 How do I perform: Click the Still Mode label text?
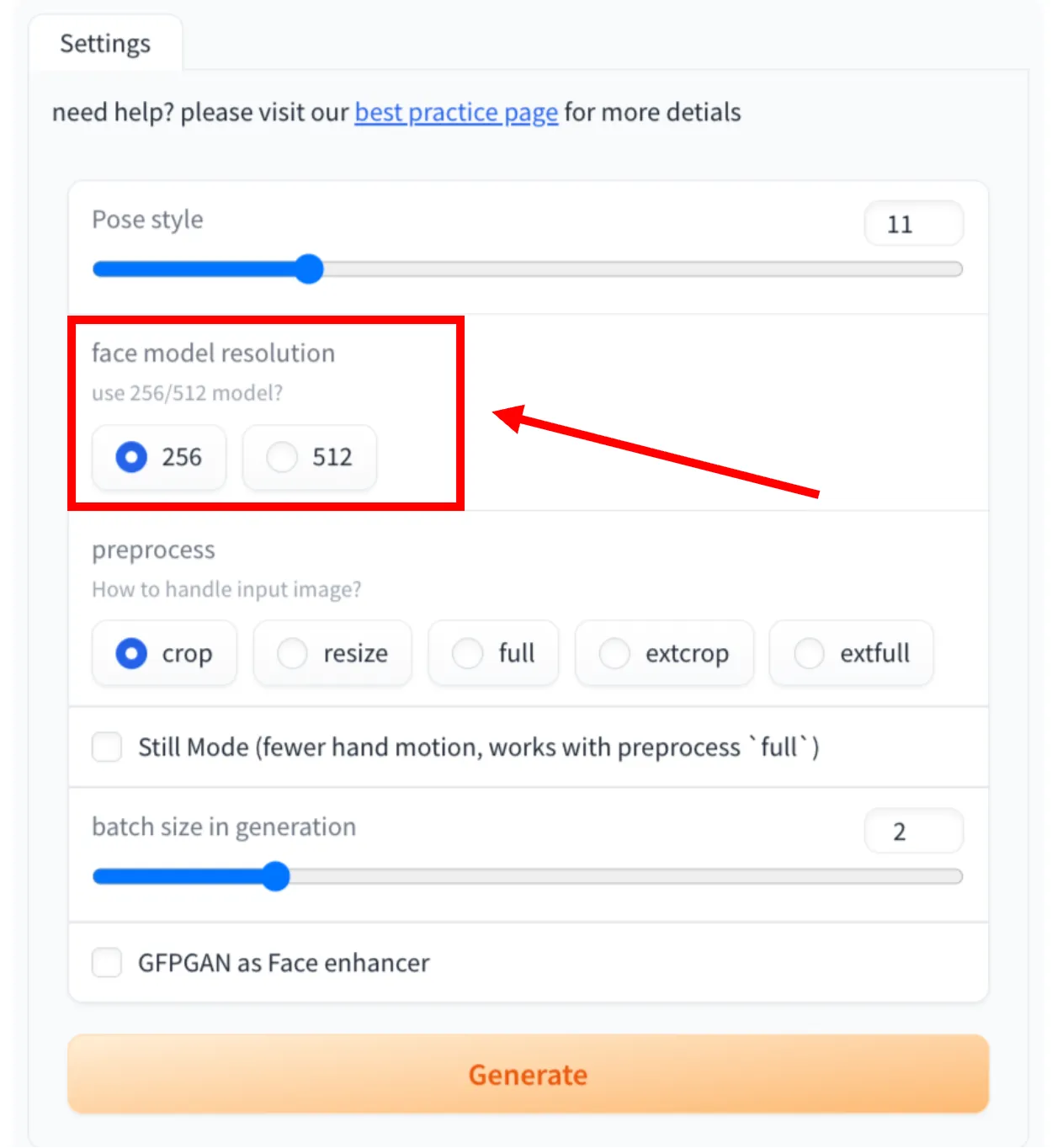[480, 747]
